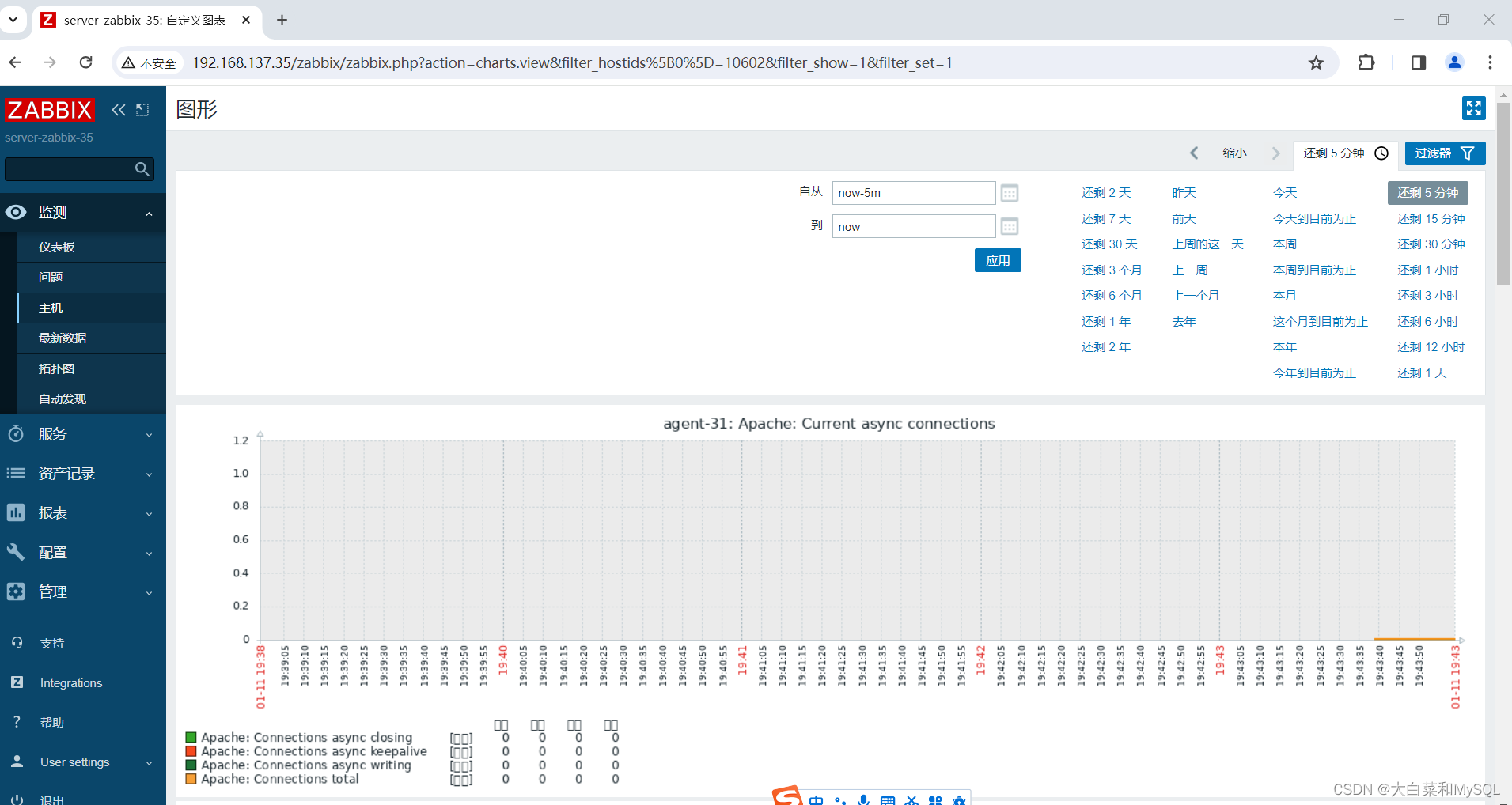Viewport: 1512px width, 805px height.
Task: Click the Integrations Z icon
Action: [x=17, y=682]
